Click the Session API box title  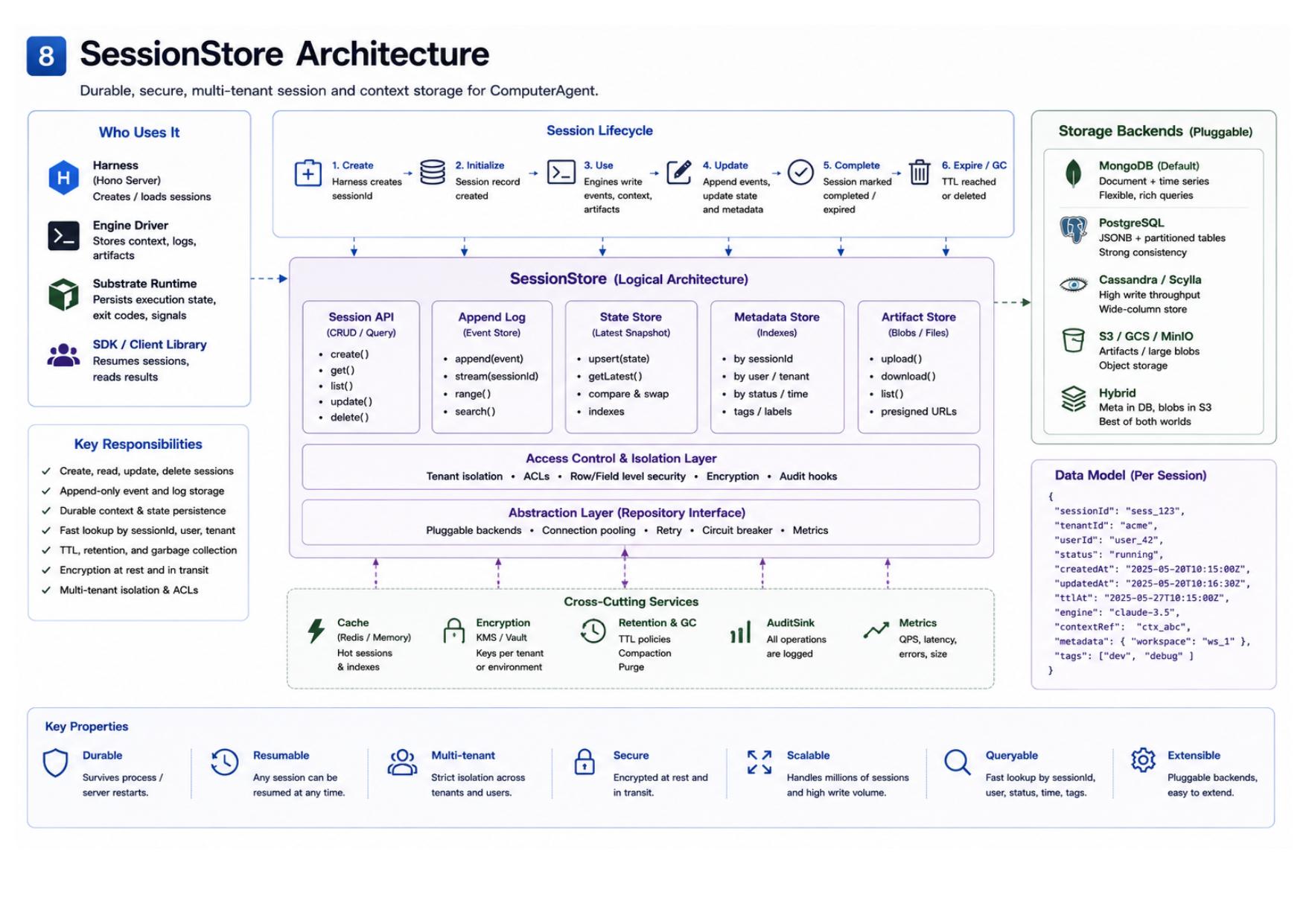point(361,317)
